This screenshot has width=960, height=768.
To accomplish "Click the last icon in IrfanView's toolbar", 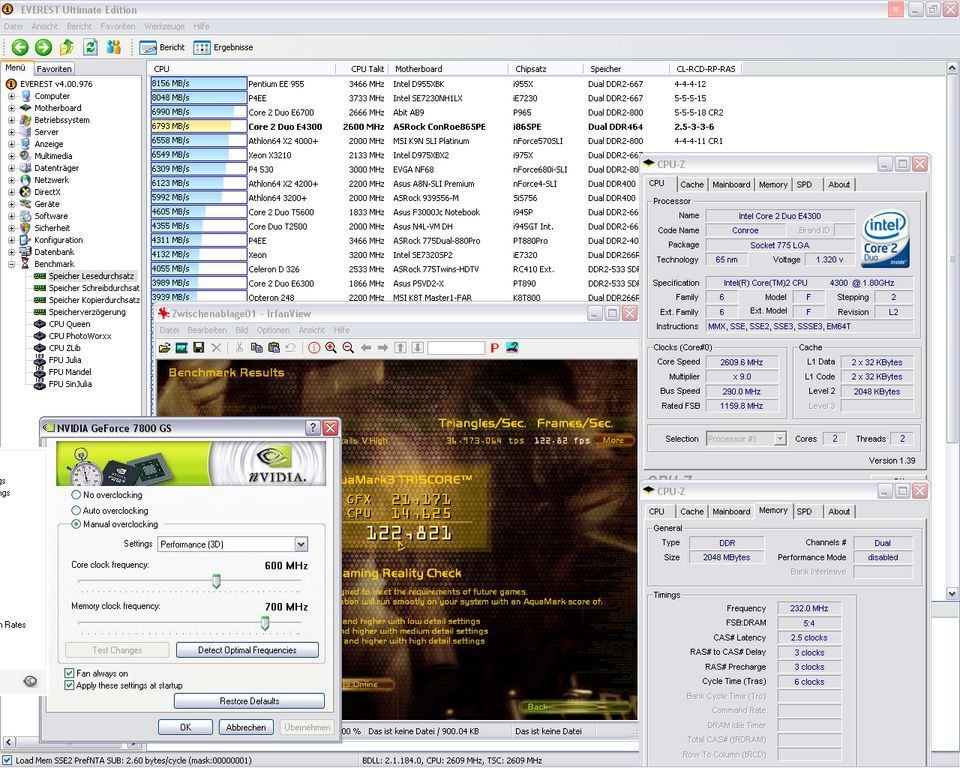I will click(x=512, y=348).
